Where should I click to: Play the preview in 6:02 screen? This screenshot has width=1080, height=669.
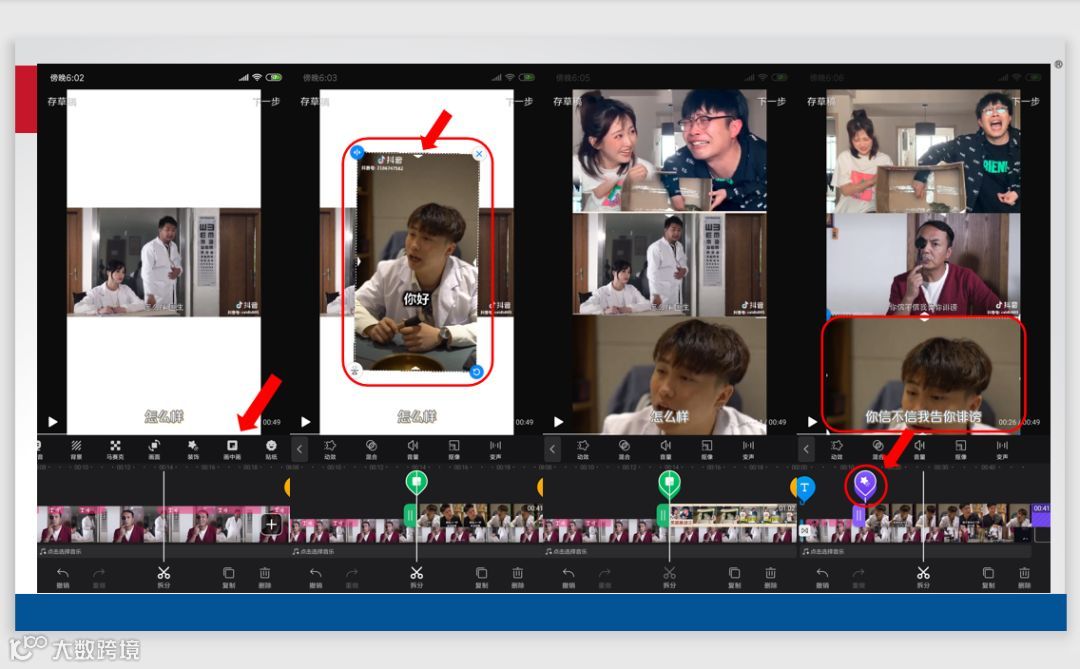(53, 422)
